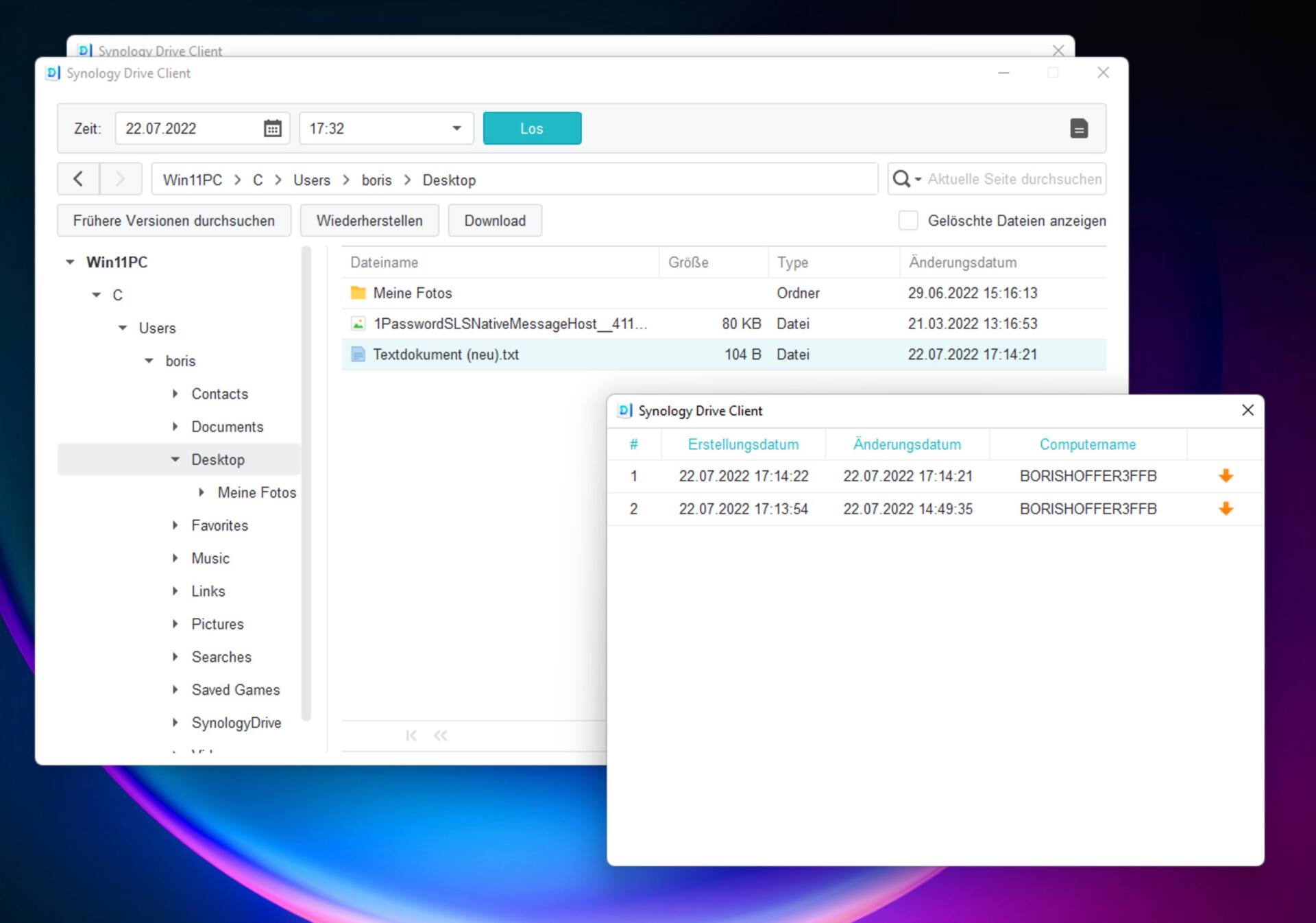Click Frühere Versionen durchsuchen
The image size is (1316, 923).
(173, 220)
